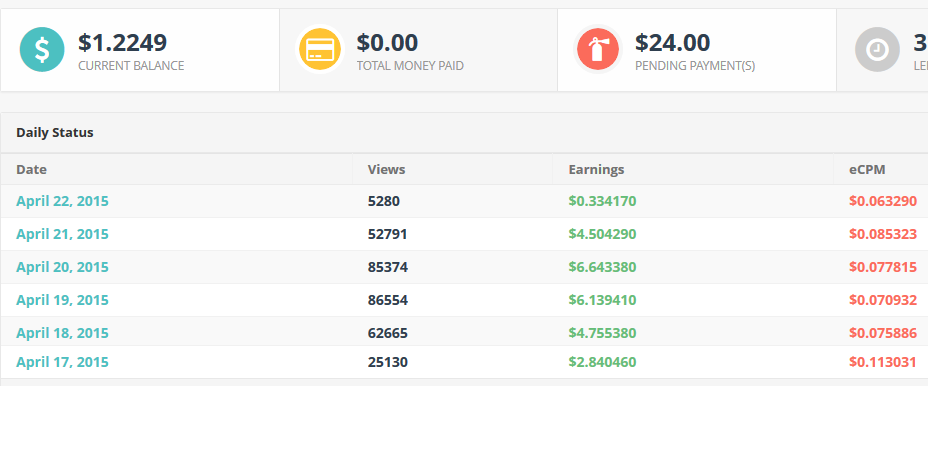This screenshot has width=928, height=460.
Task: Click the $0.00 total money paid value
Action: [x=387, y=43]
